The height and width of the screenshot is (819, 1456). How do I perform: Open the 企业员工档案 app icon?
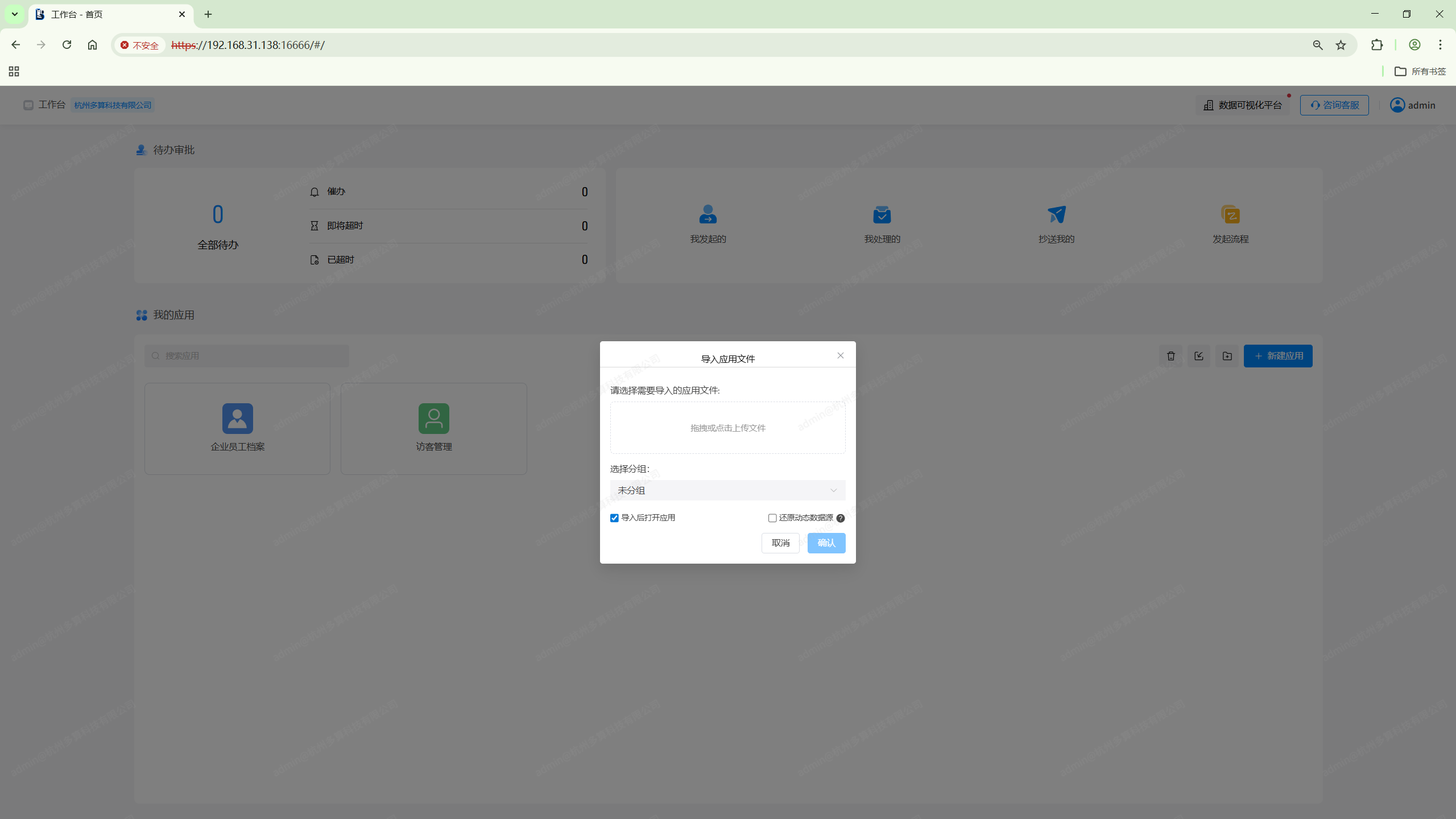[237, 419]
